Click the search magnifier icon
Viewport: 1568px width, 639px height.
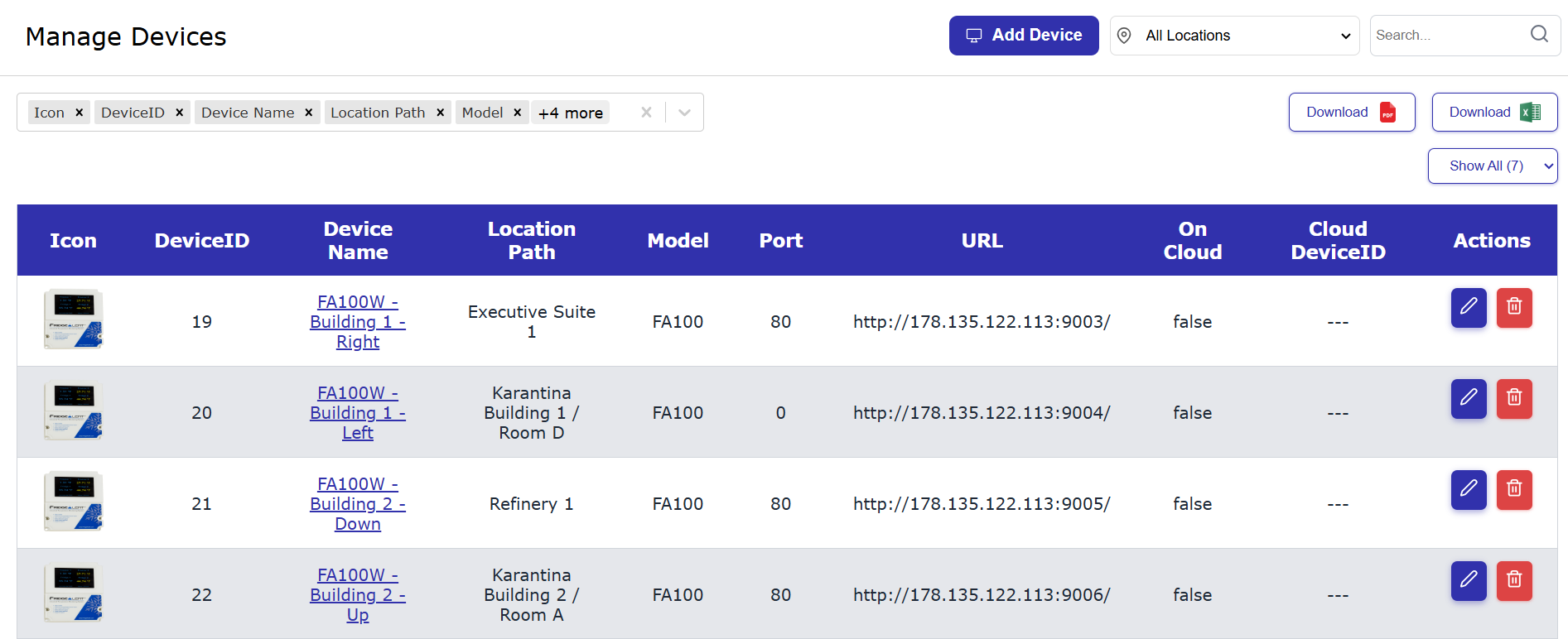coord(1538,35)
